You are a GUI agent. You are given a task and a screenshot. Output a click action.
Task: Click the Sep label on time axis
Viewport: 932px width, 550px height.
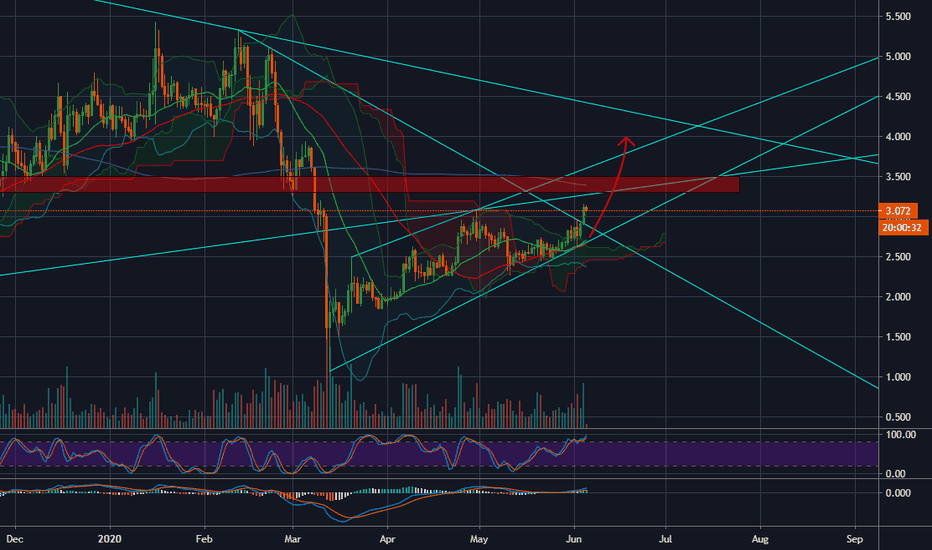click(854, 539)
